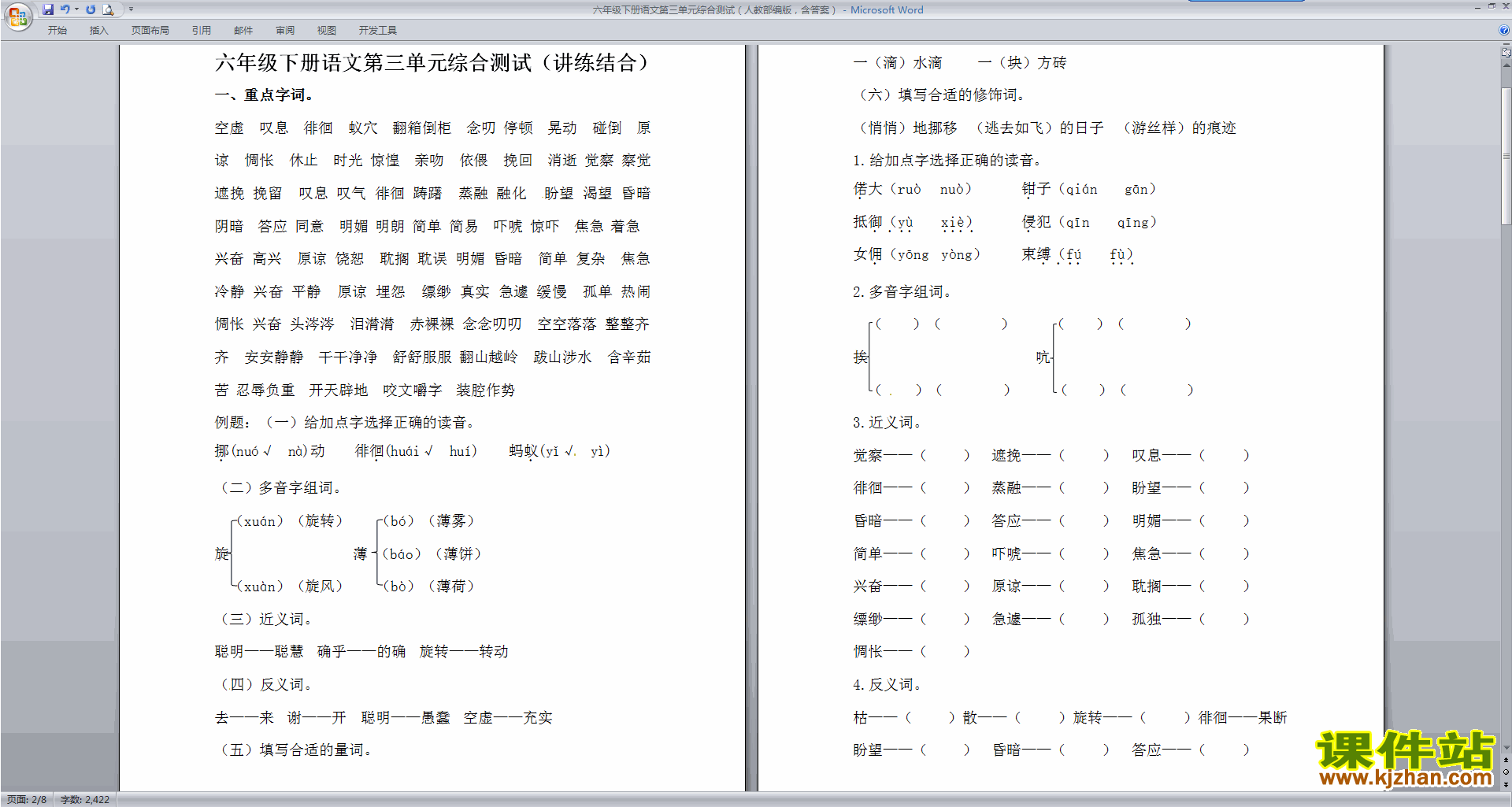Click the vertical scrollbar up arrow

pos(1506,65)
